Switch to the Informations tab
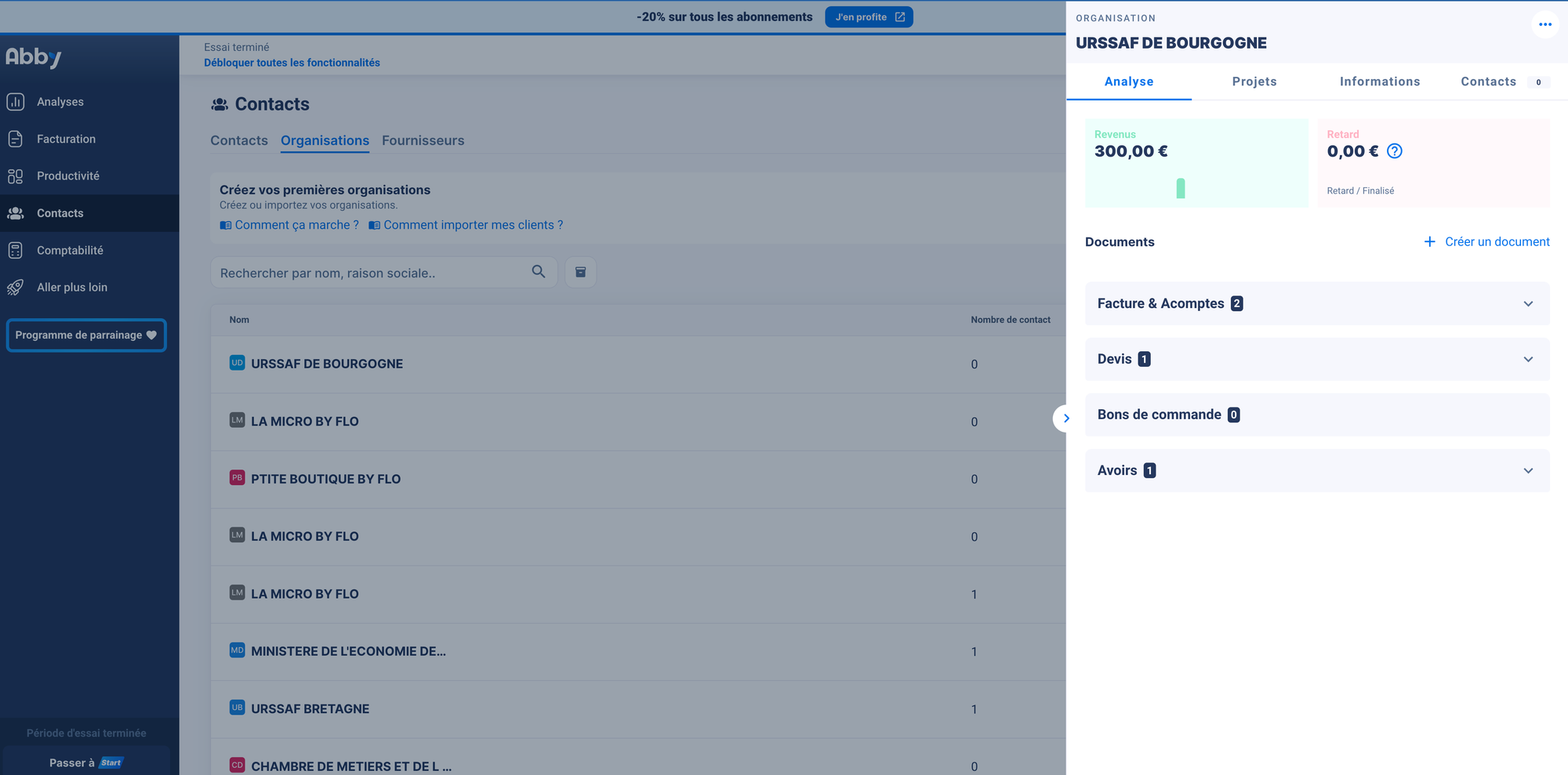This screenshot has width=1568, height=775. [1380, 81]
